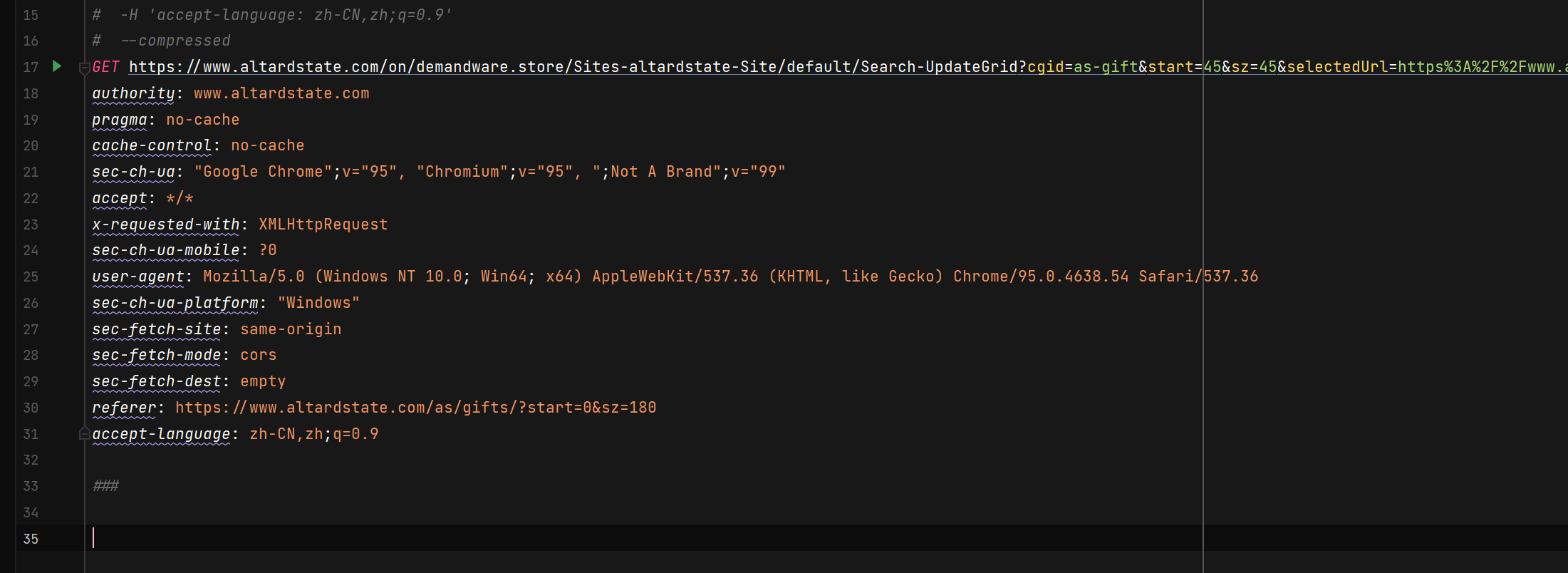Viewport: 1568px width, 573px height.
Task: Click the pragma header name
Action: tap(120, 120)
